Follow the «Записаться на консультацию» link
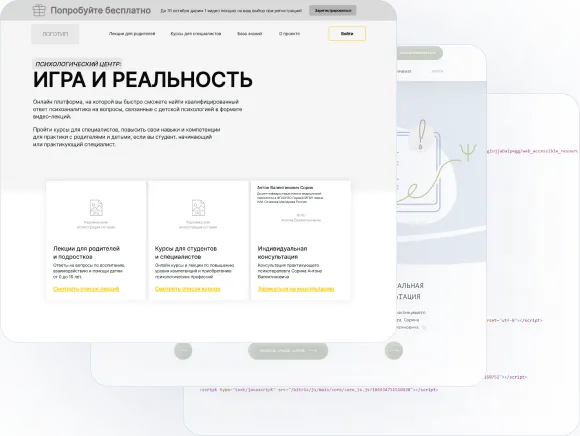The height and width of the screenshot is (436, 580). [296, 289]
